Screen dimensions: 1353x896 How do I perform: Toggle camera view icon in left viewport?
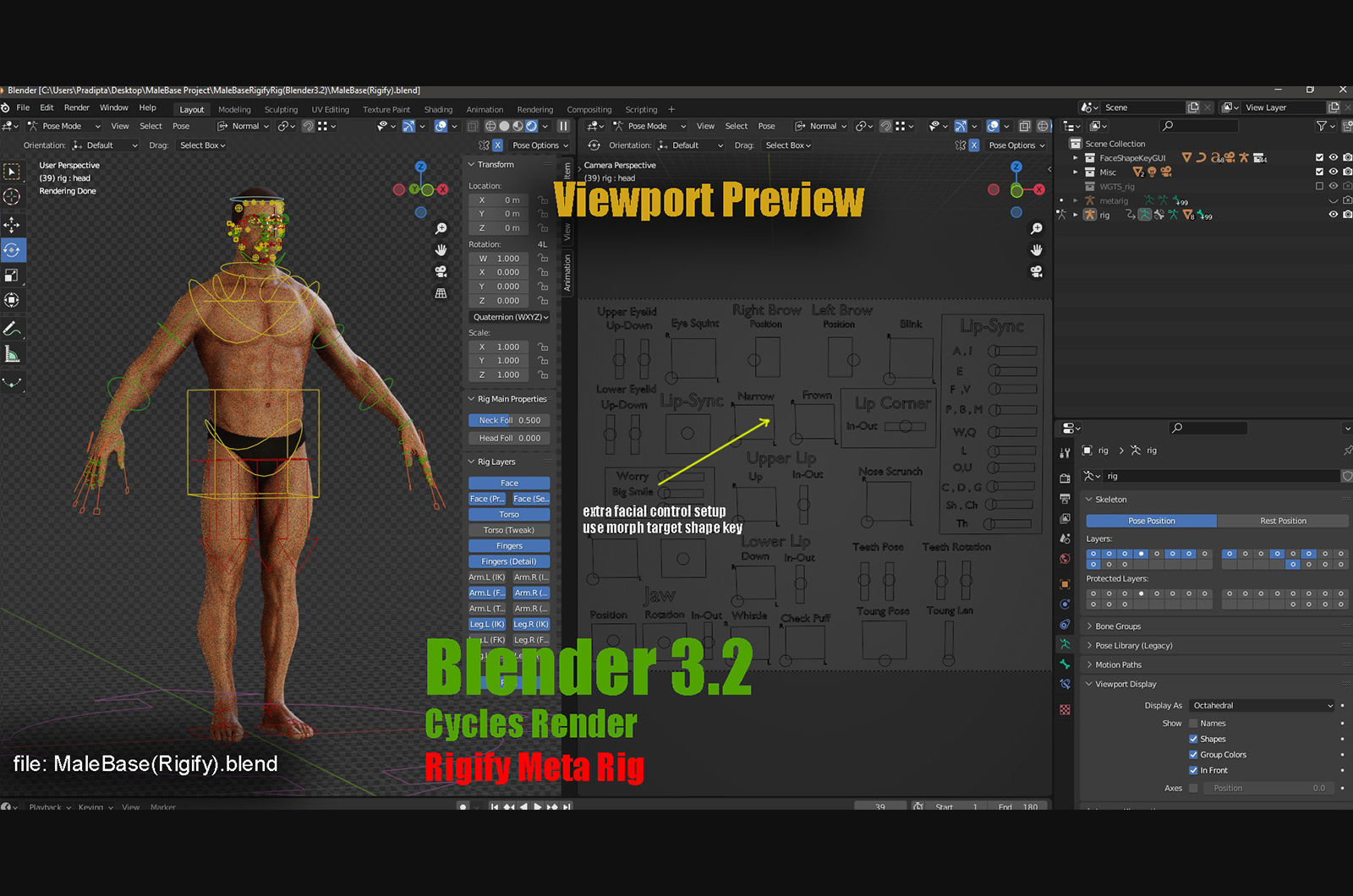(441, 271)
